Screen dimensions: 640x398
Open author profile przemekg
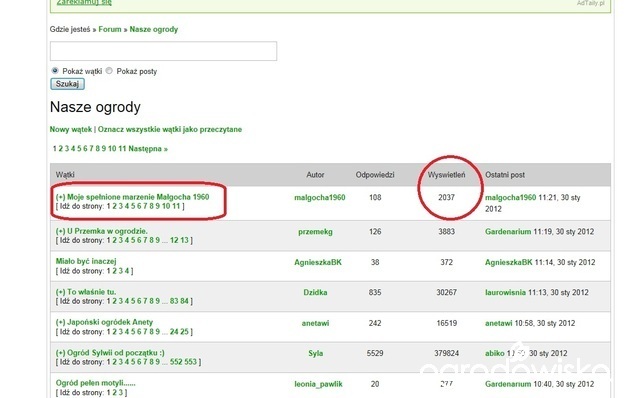pyautogui.click(x=316, y=232)
